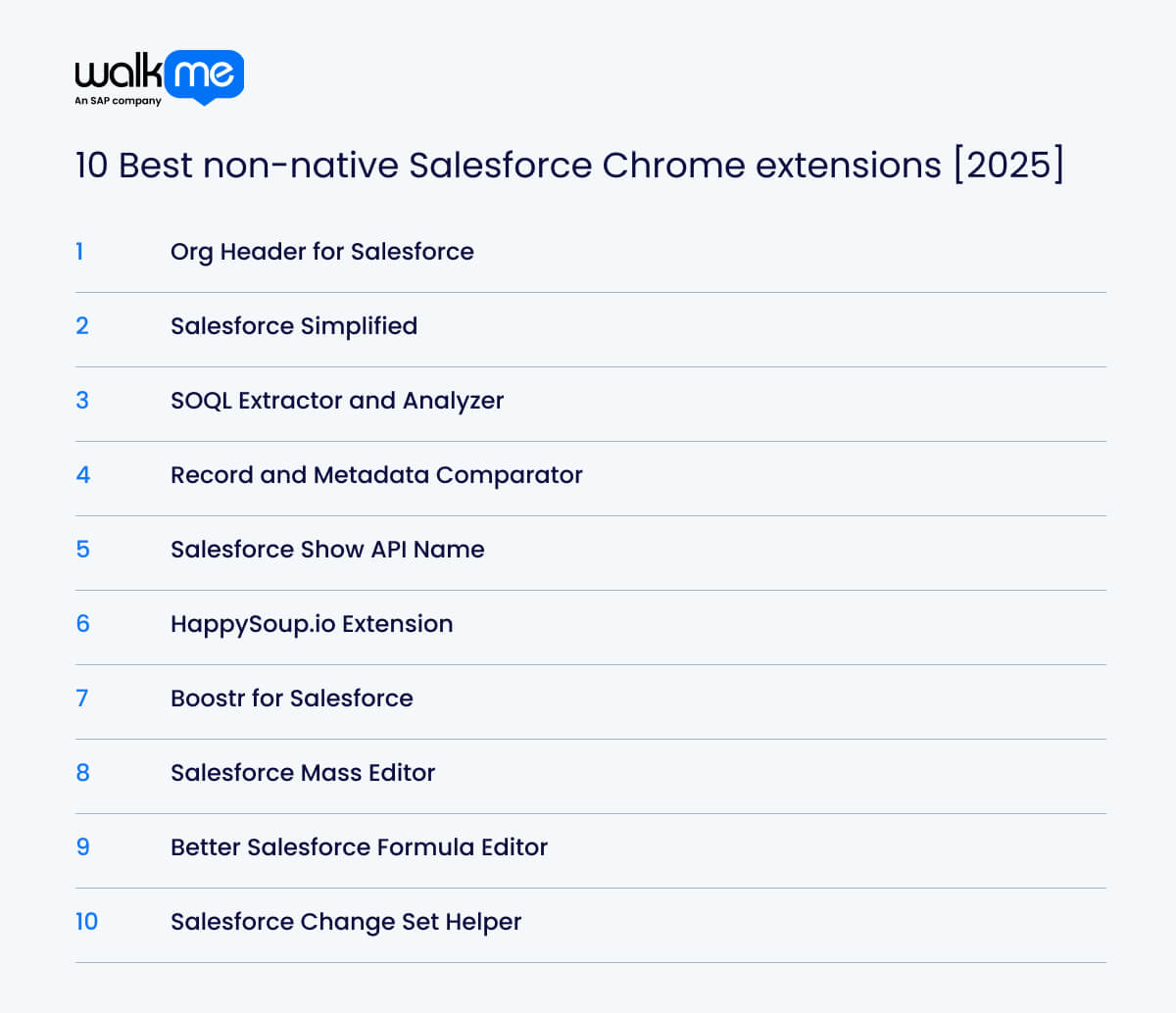Click Record and Metadata Comparator

coord(376,475)
